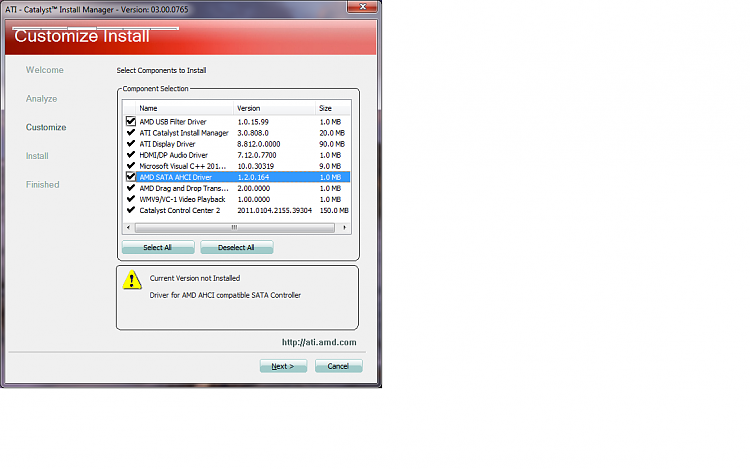This screenshot has height=469, width=750.
Task: Toggle the ATI Display Driver checkmark
Action: [x=131, y=143]
